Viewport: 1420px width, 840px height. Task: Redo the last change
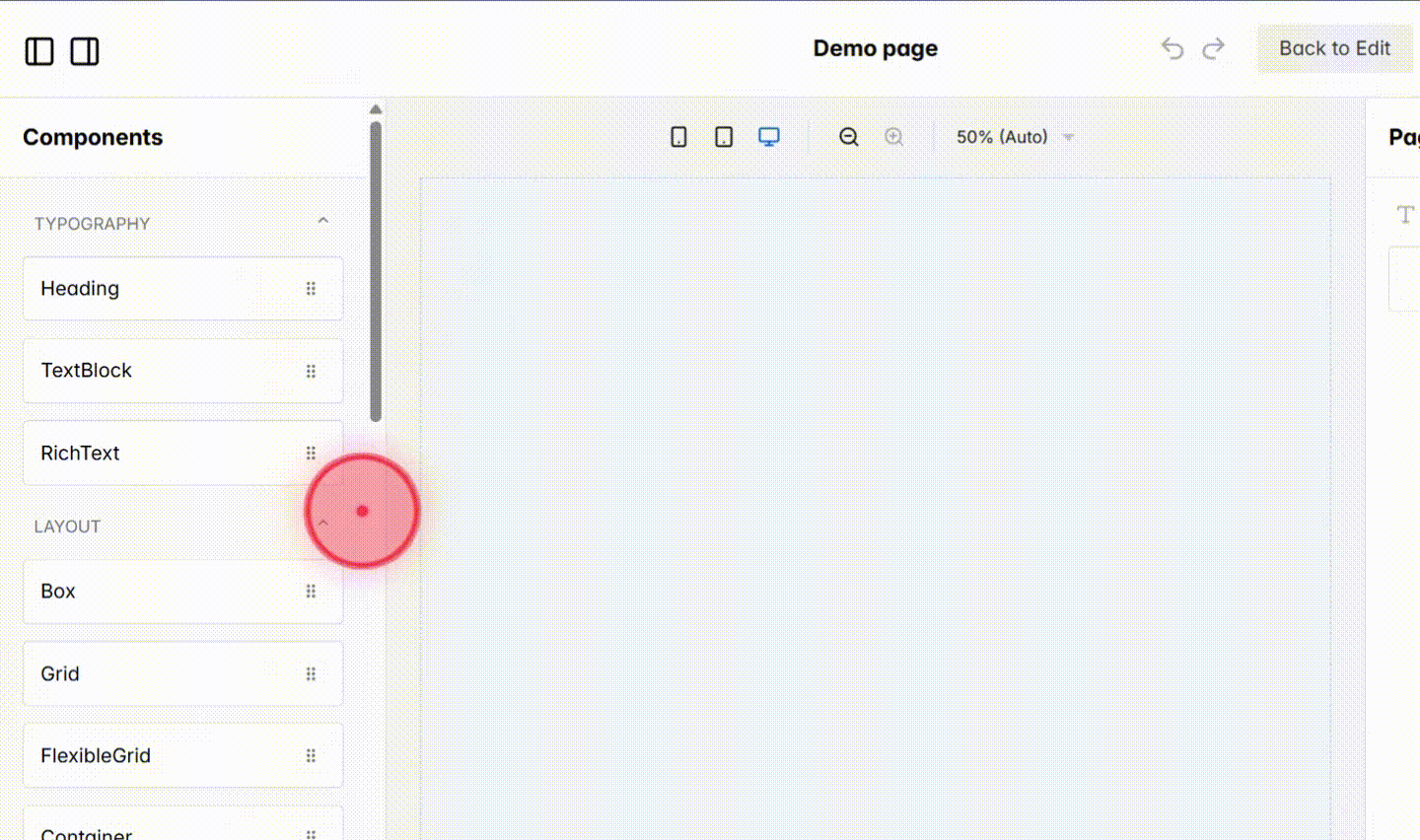(x=1214, y=48)
